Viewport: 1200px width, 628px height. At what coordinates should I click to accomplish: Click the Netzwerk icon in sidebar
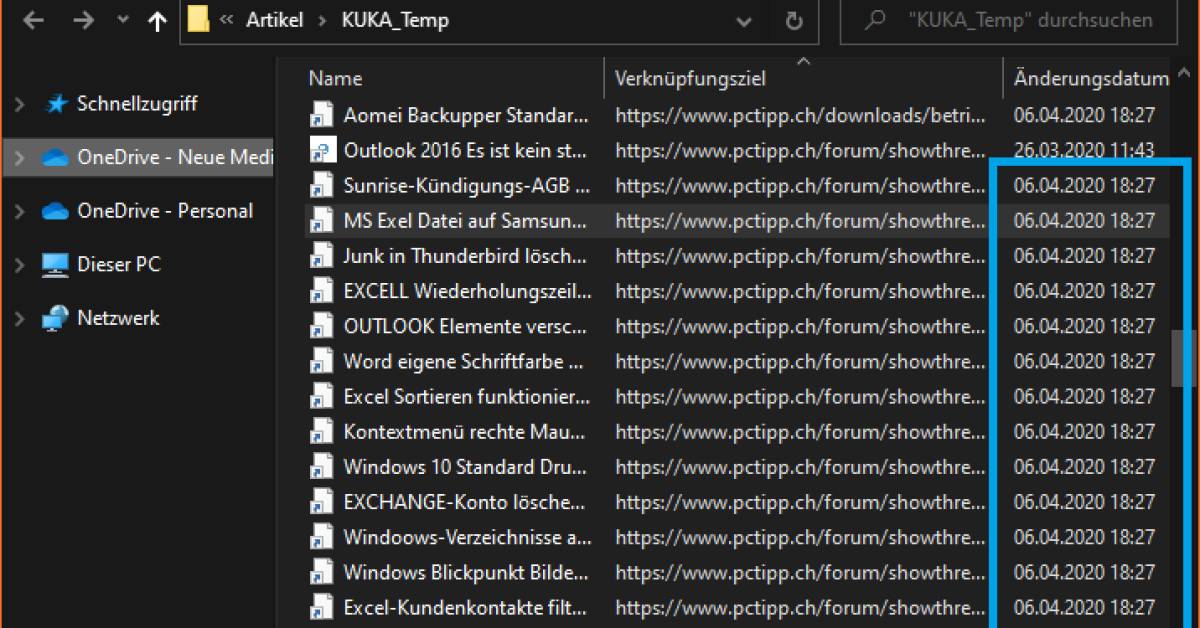(55, 319)
